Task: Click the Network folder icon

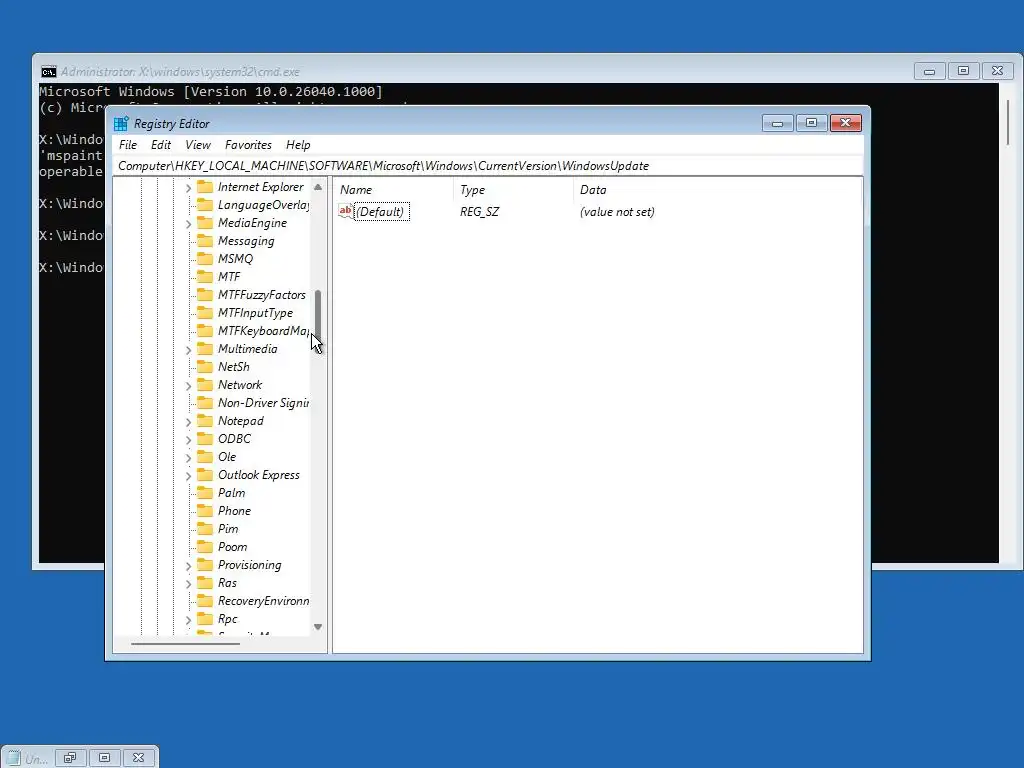Action: 205,385
